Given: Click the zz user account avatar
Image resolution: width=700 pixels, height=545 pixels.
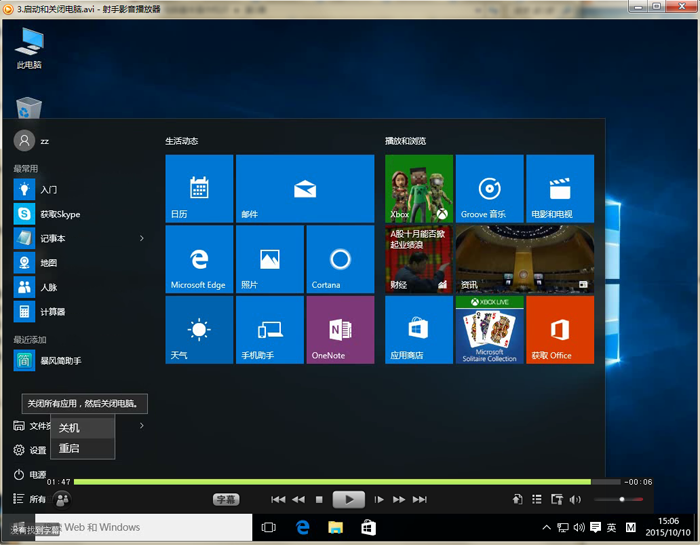Looking at the screenshot, I should [24, 141].
